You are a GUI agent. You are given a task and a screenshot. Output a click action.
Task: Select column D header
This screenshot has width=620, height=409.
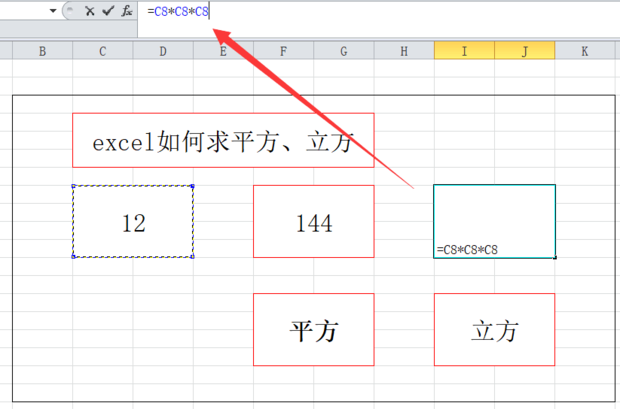pos(163,51)
